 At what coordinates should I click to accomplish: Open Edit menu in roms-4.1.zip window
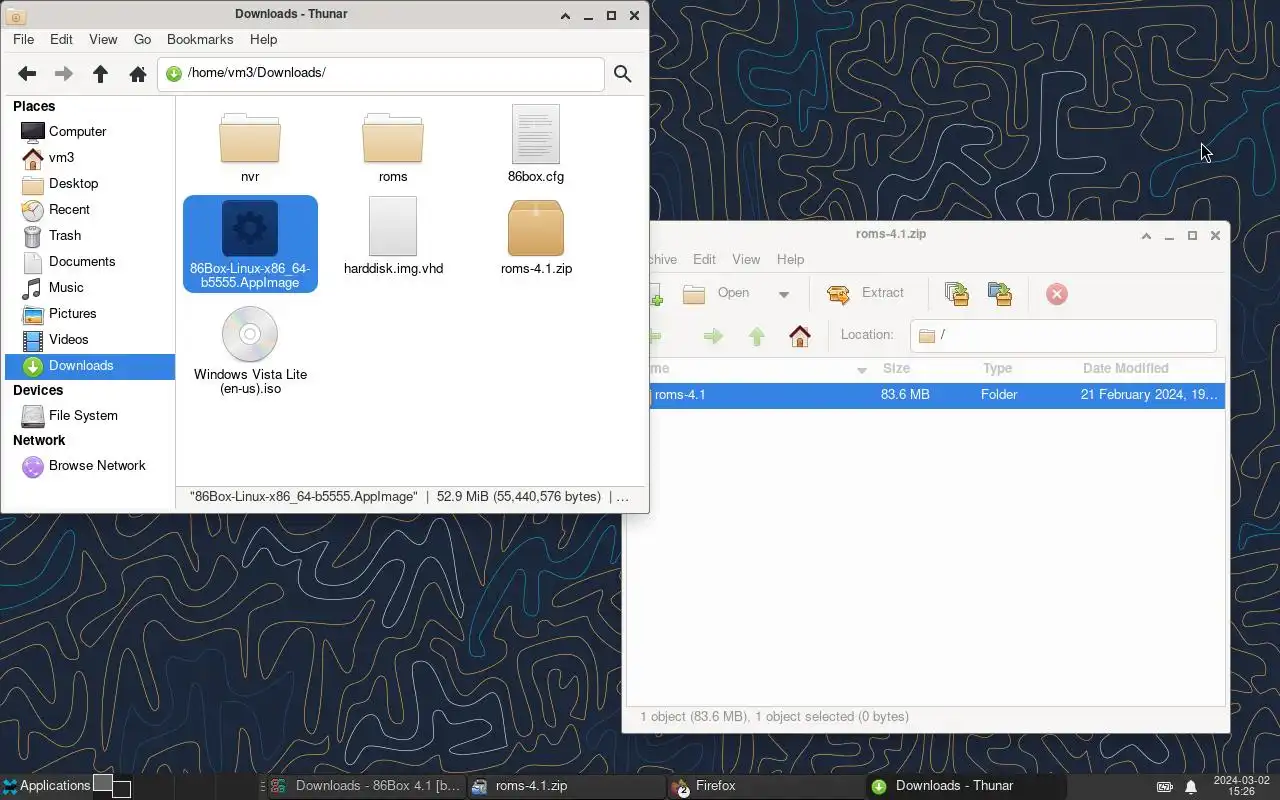click(x=705, y=259)
